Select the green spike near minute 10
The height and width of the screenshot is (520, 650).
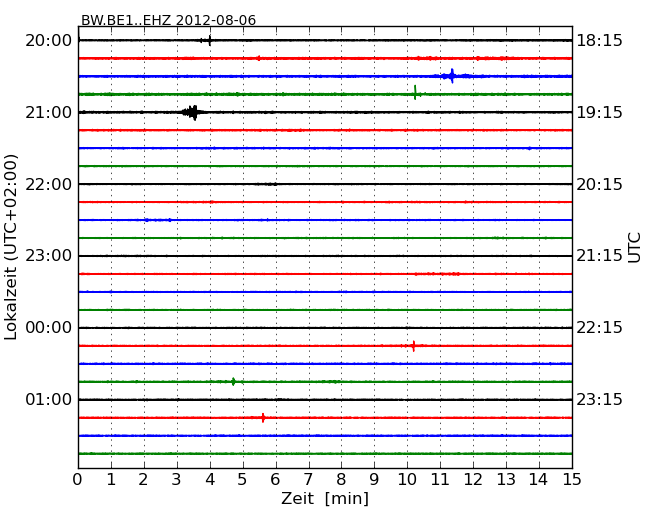[x=415, y=92]
